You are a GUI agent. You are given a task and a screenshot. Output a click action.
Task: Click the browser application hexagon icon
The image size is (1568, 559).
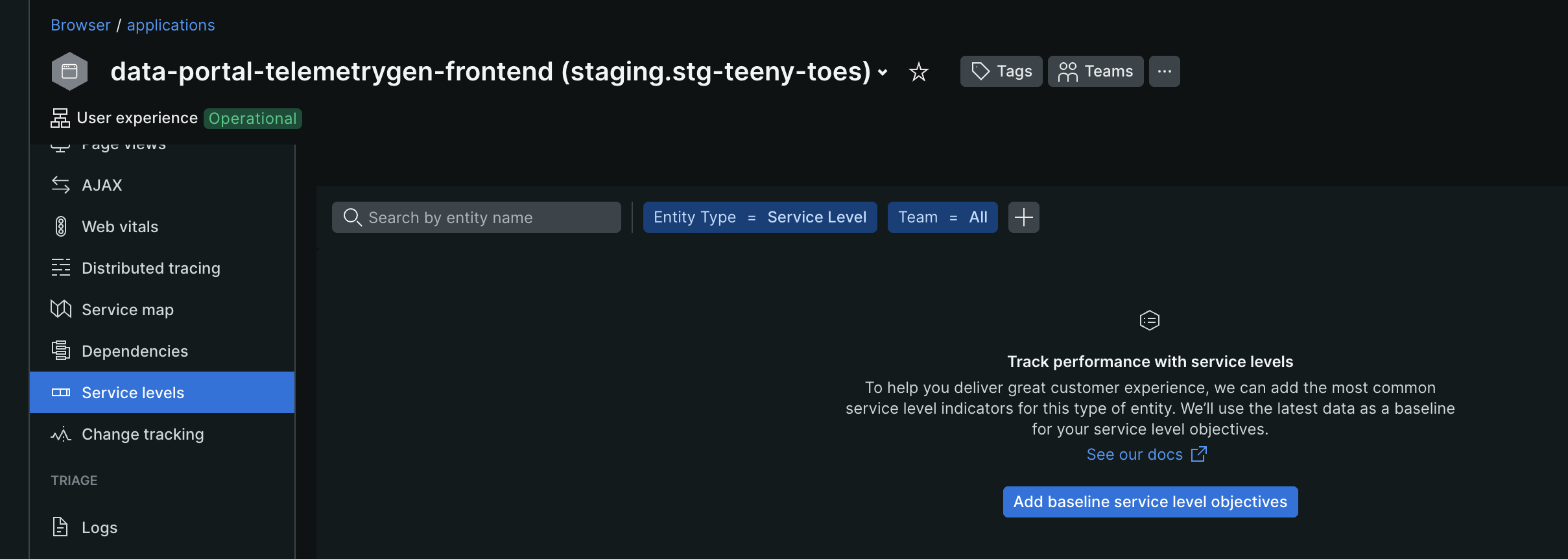69,71
